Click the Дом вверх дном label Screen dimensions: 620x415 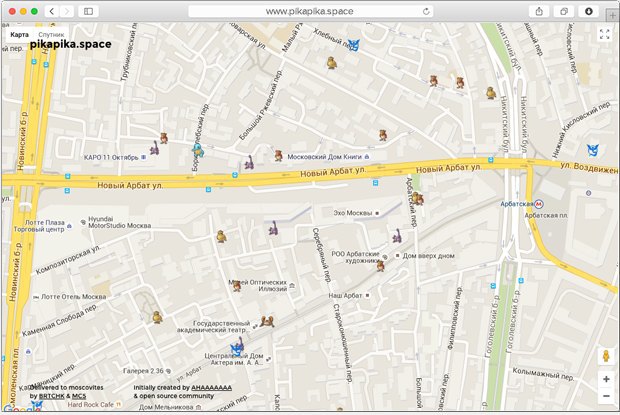[x=428, y=256]
